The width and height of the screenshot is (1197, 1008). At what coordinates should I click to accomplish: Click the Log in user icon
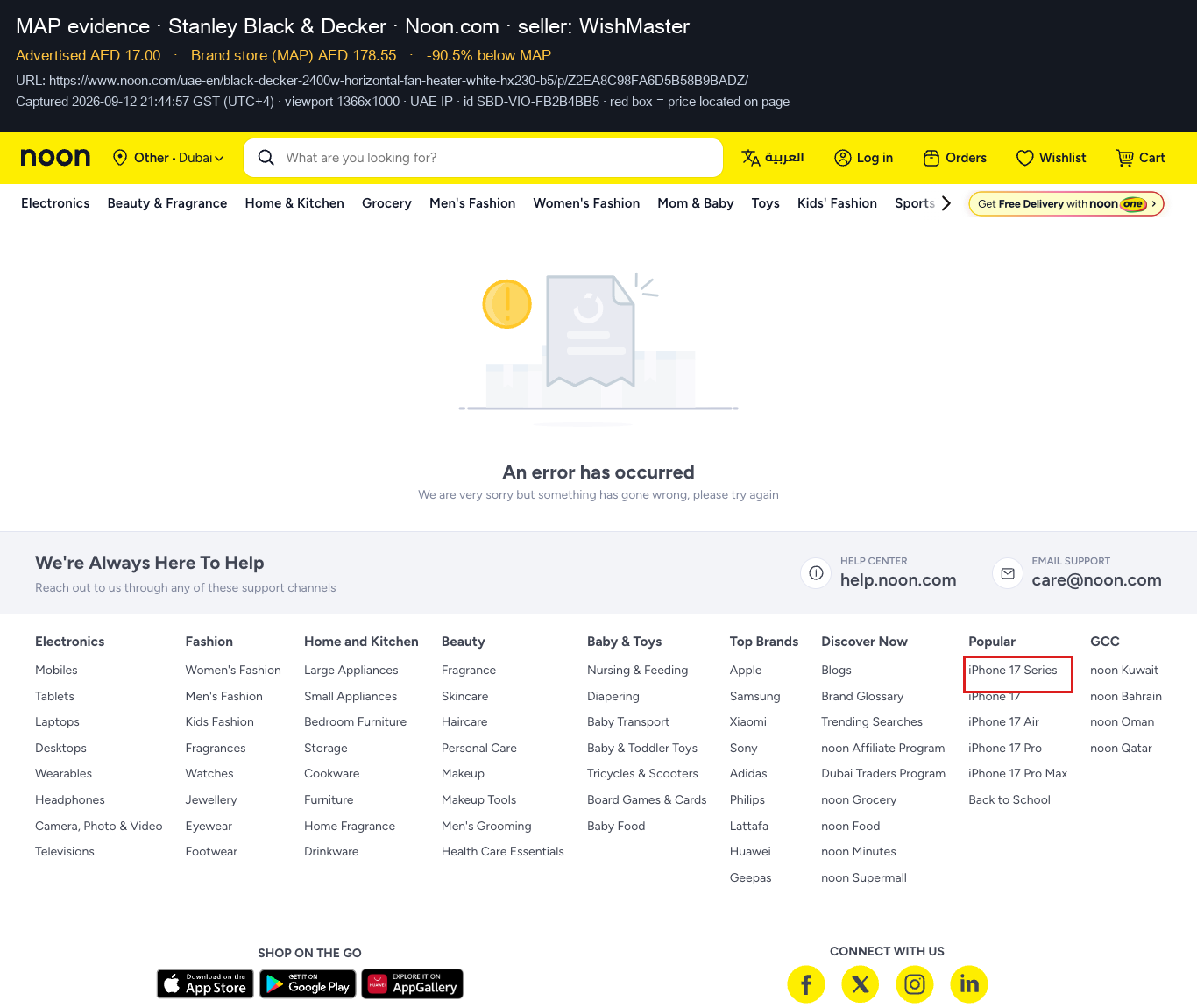(843, 158)
